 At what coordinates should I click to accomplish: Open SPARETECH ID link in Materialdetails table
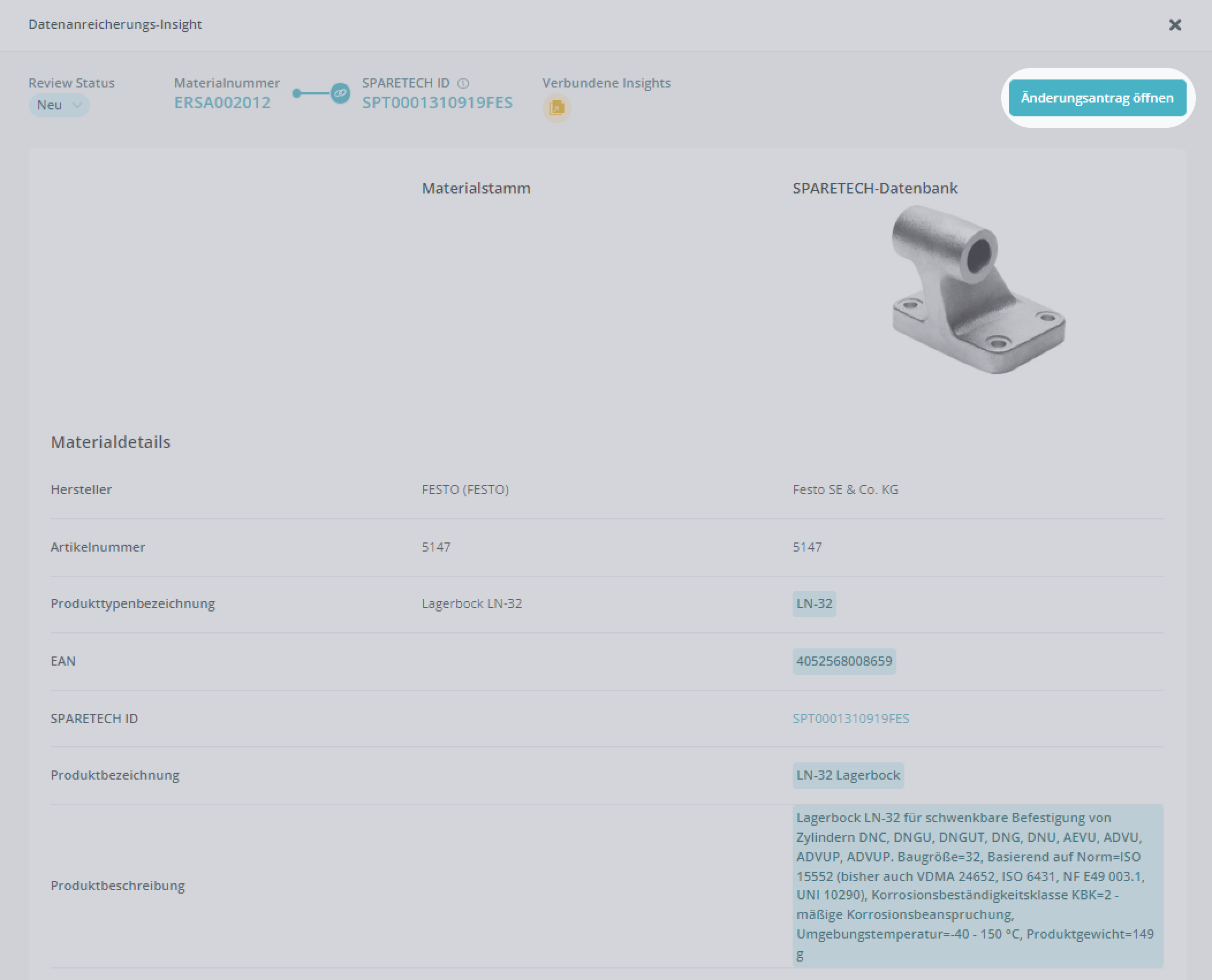(x=850, y=719)
